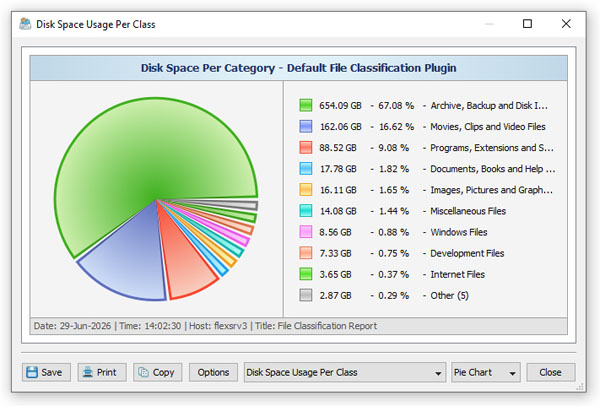Open the Disk Space Usage Per Class dropdown
The image size is (600, 406).
[x=345, y=372]
